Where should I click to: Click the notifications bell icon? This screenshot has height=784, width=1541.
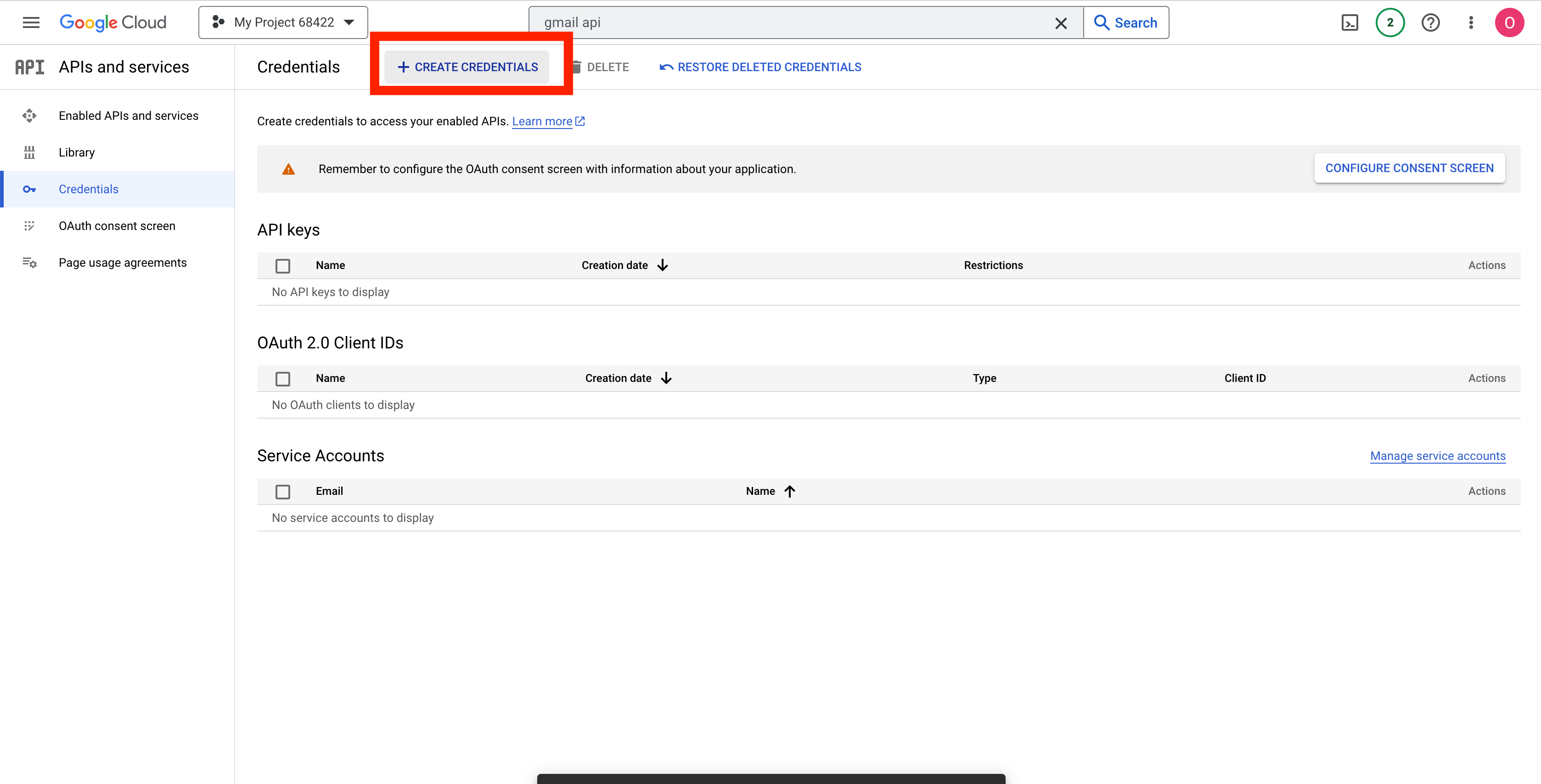pyautogui.click(x=1391, y=22)
